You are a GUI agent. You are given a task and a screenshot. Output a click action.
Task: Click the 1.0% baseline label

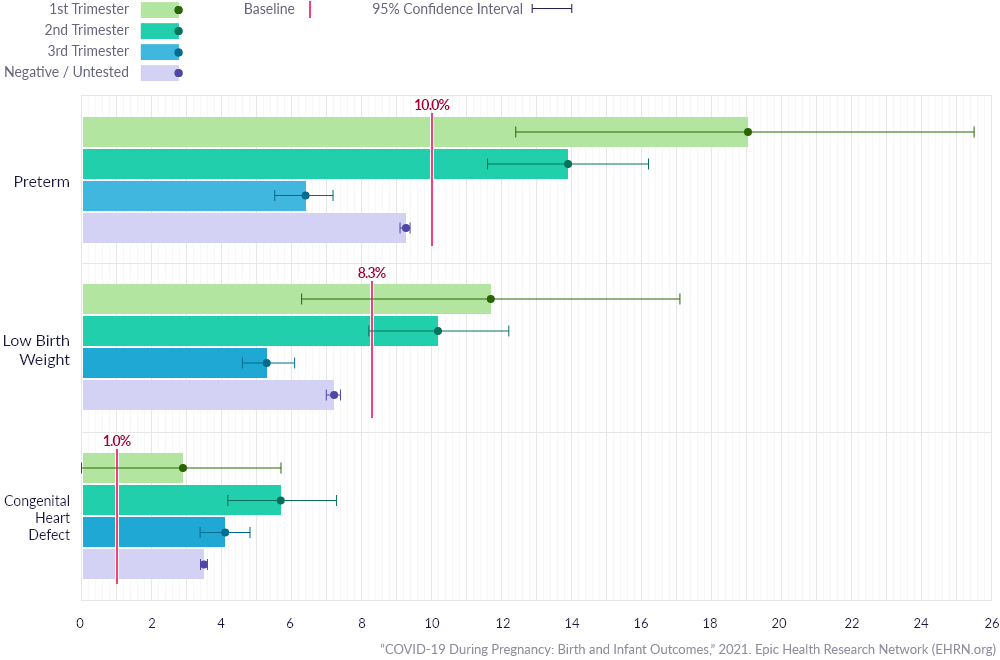point(117,441)
